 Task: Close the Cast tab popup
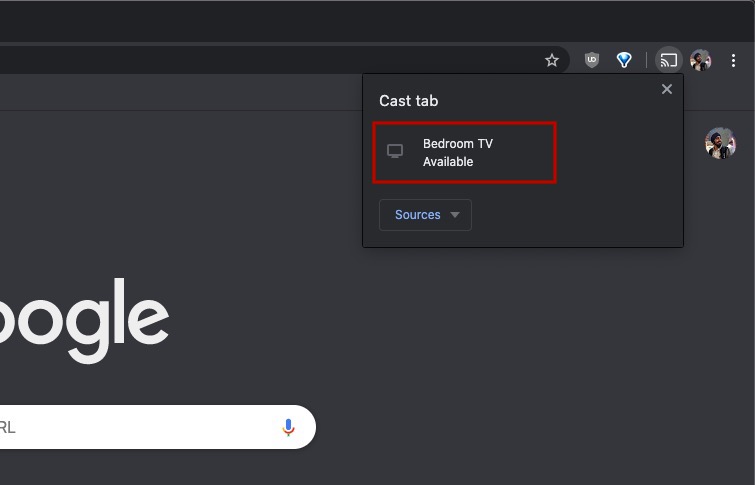point(667,89)
